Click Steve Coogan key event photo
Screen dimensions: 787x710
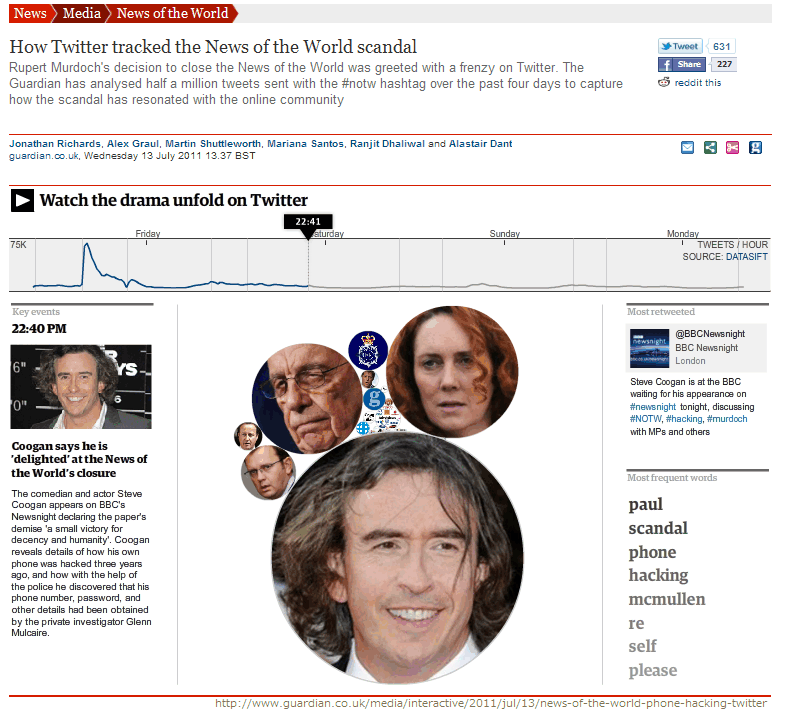pos(81,387)
